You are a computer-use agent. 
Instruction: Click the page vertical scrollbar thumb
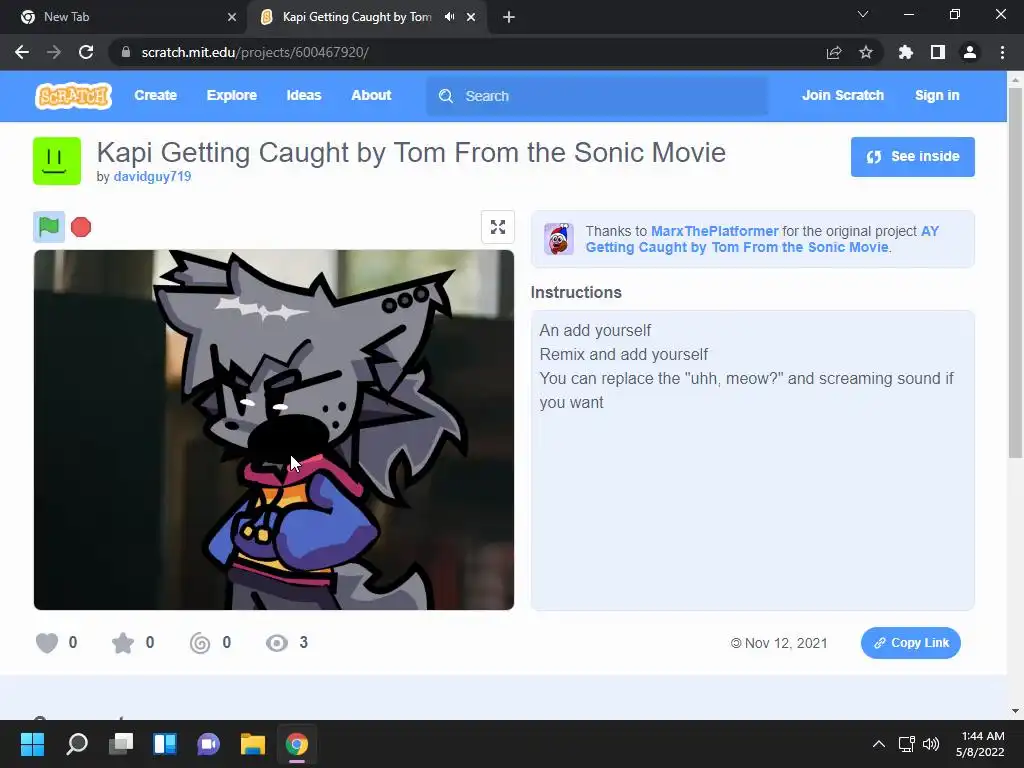pyautogui.click(x=1015, y=273)
